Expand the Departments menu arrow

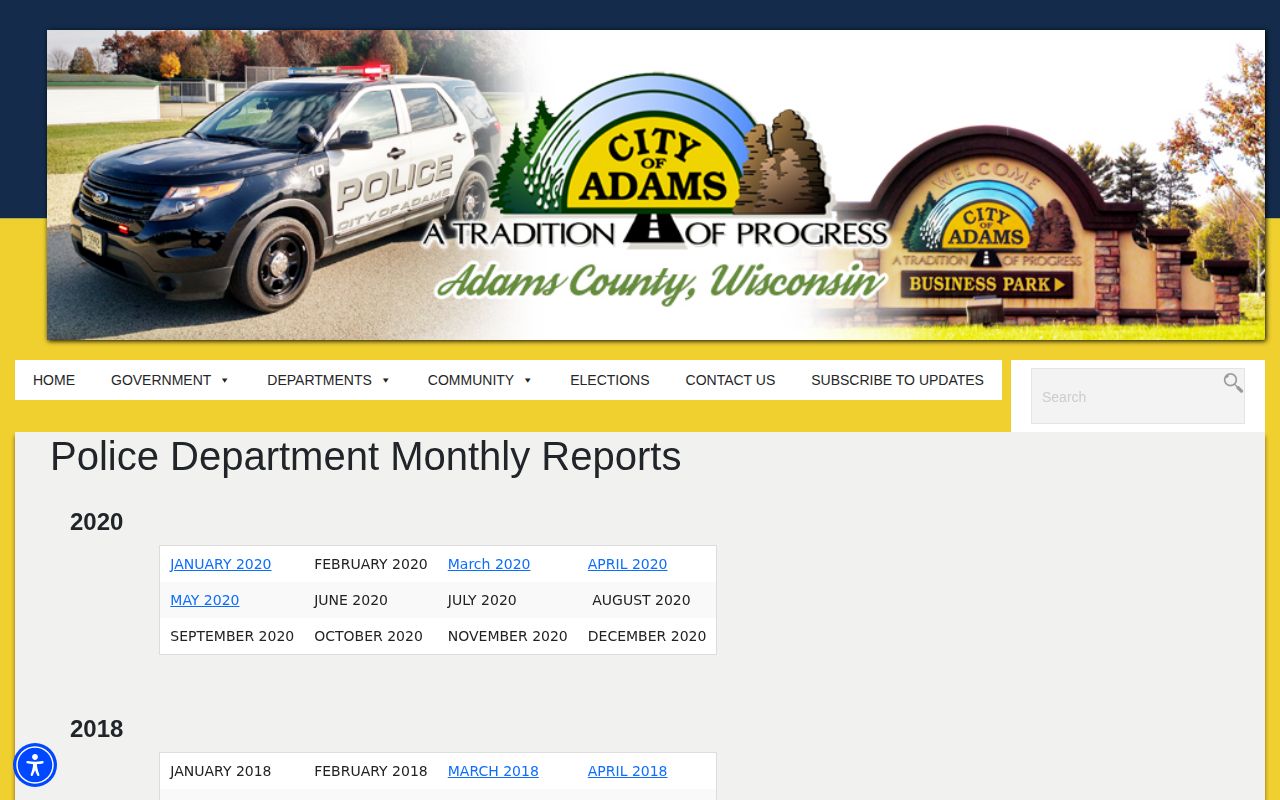pyautogui.click(x=386, y=380)
